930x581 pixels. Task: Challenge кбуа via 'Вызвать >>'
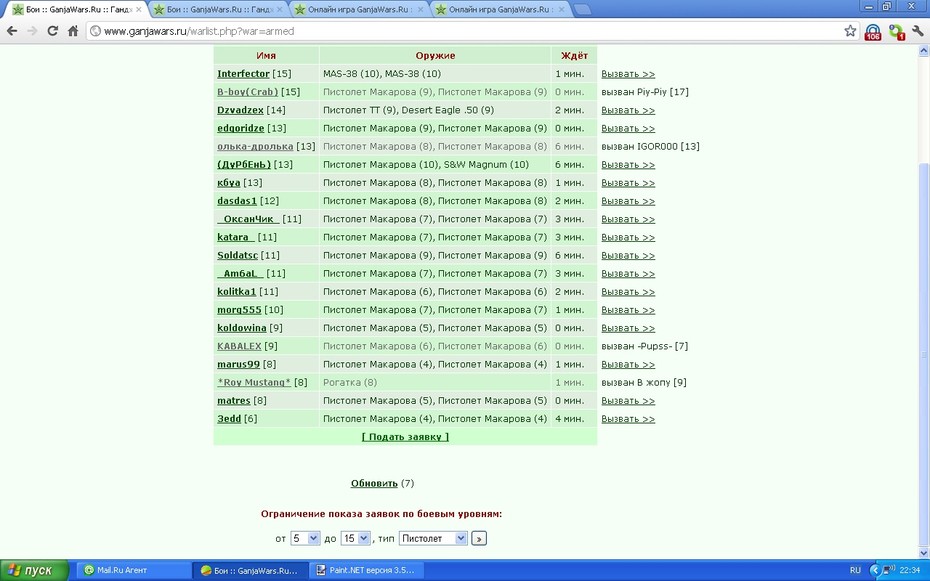tap(628, 183)
